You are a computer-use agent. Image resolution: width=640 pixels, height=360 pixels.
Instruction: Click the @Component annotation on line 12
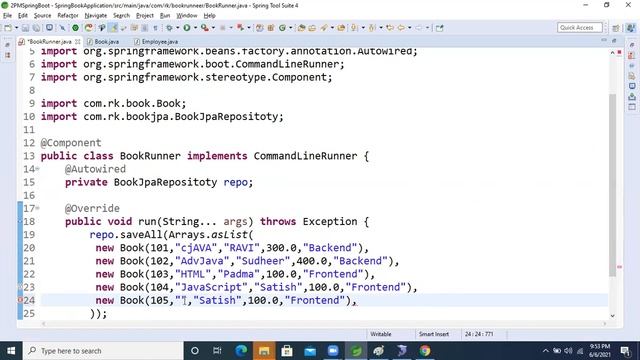71,143
